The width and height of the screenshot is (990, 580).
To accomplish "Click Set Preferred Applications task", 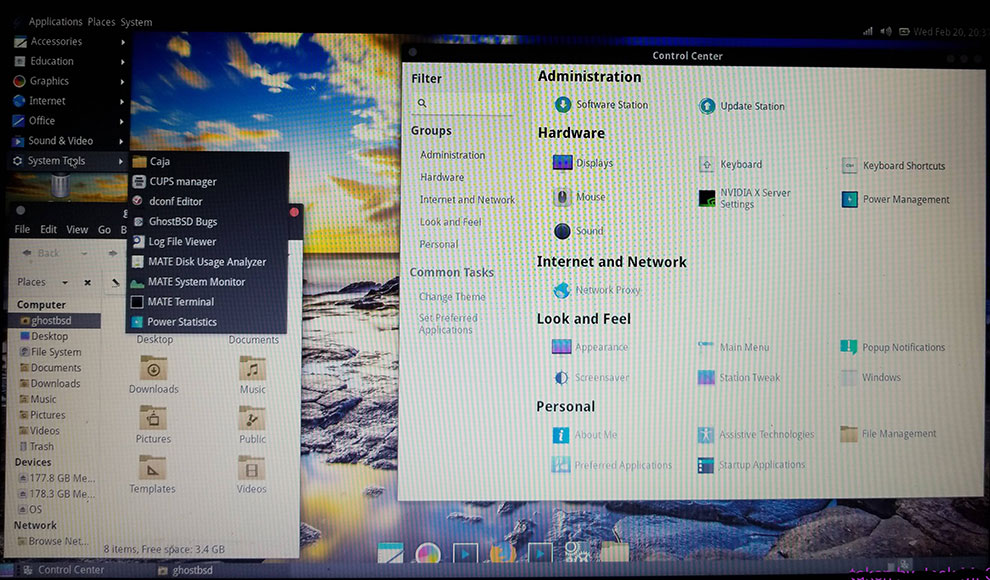I will coord(448,324).
